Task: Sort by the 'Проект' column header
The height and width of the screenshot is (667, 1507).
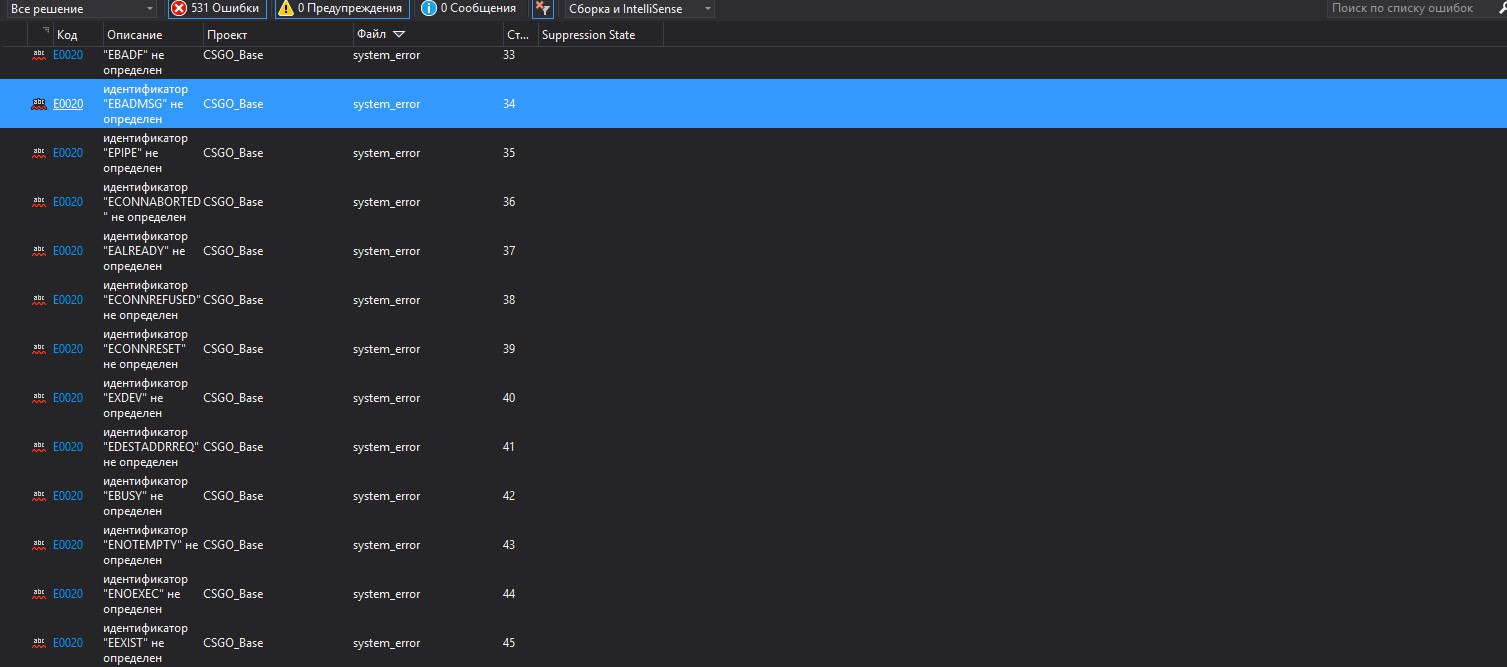Action: click(226, 35)
